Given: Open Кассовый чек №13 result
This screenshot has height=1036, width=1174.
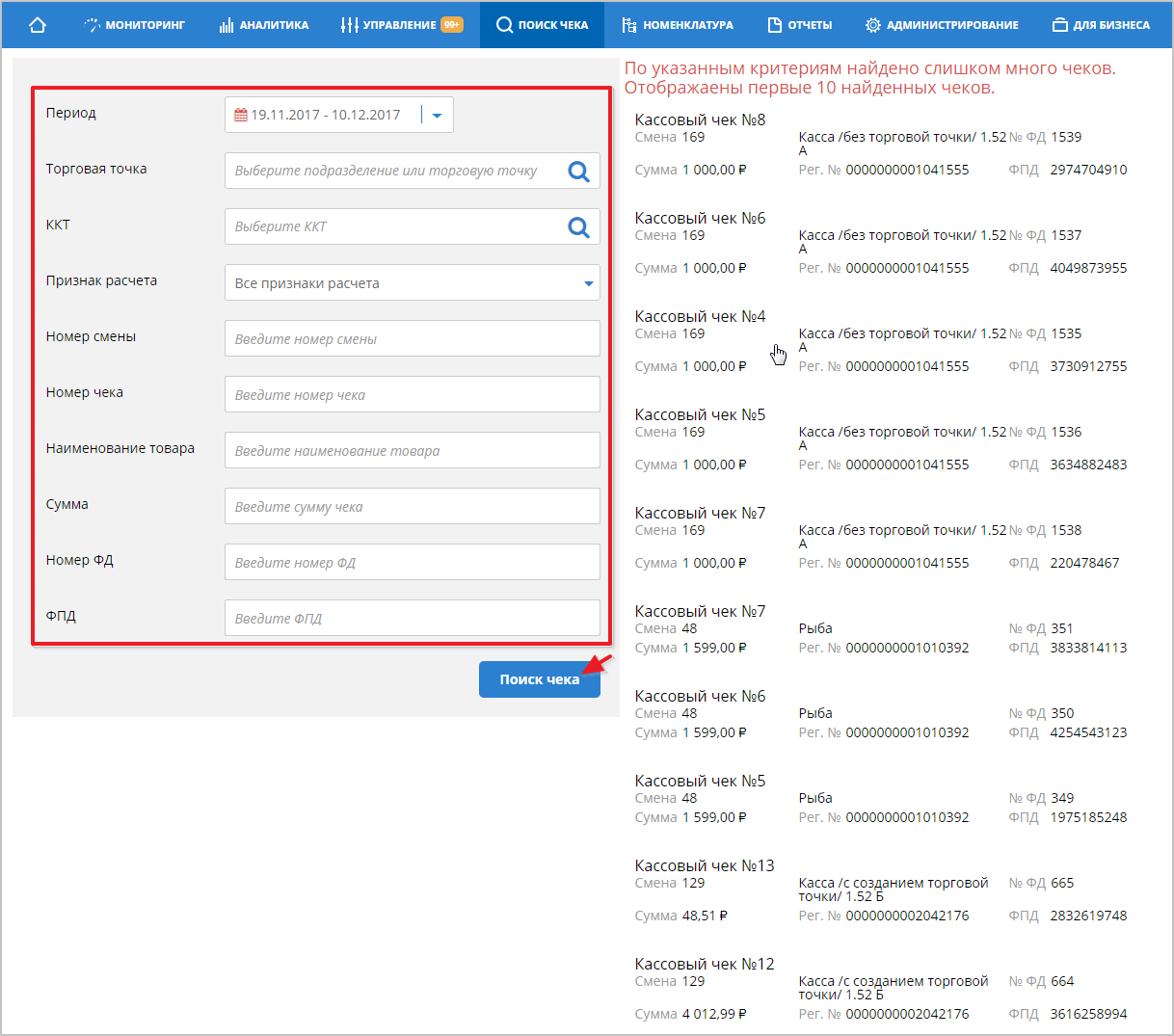Looking at the screenshot, I should 704,866.
